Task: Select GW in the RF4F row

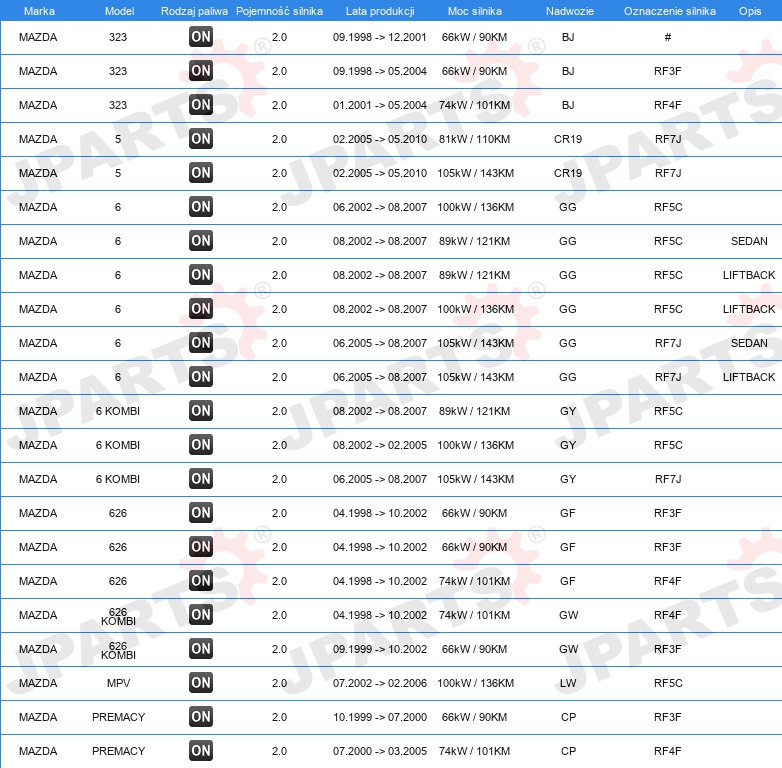Action: click(x=569, y=615)
